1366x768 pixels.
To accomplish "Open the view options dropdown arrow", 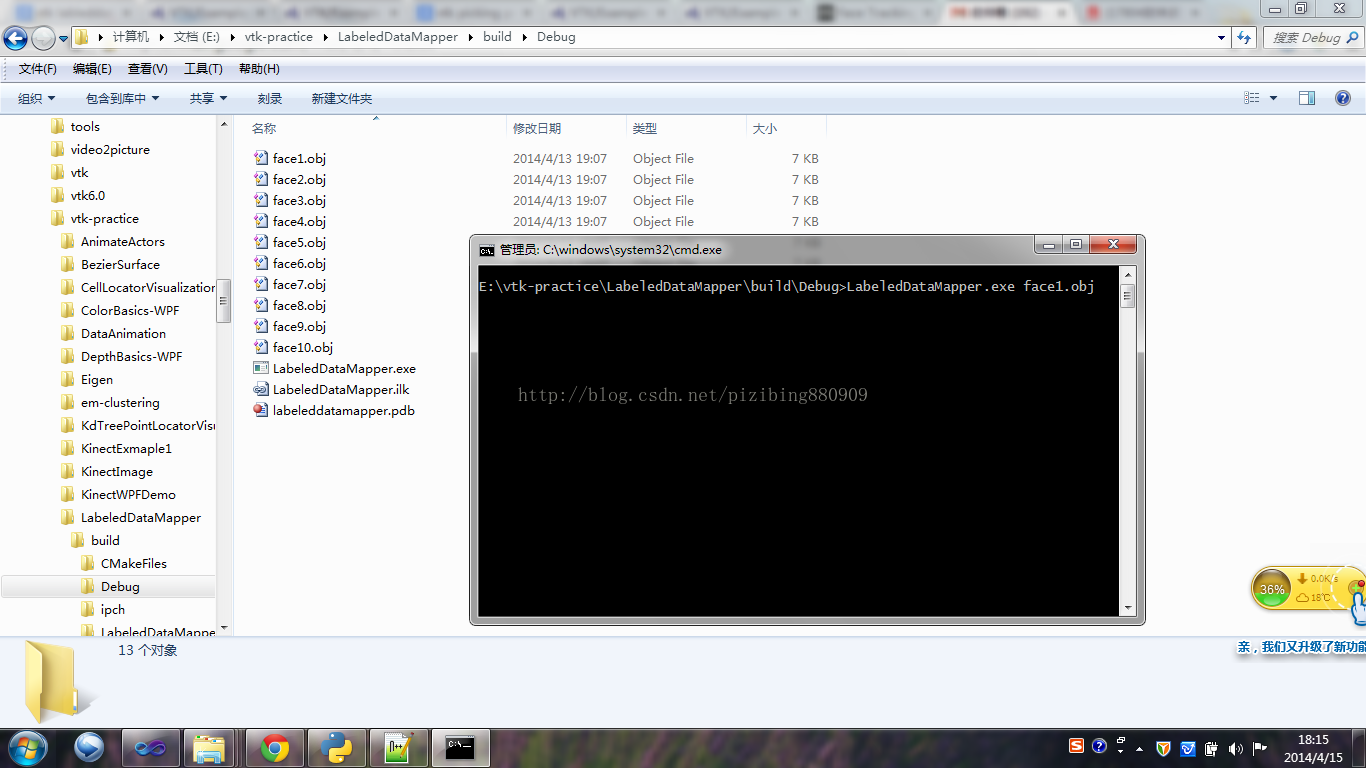I will (1273, 98).
